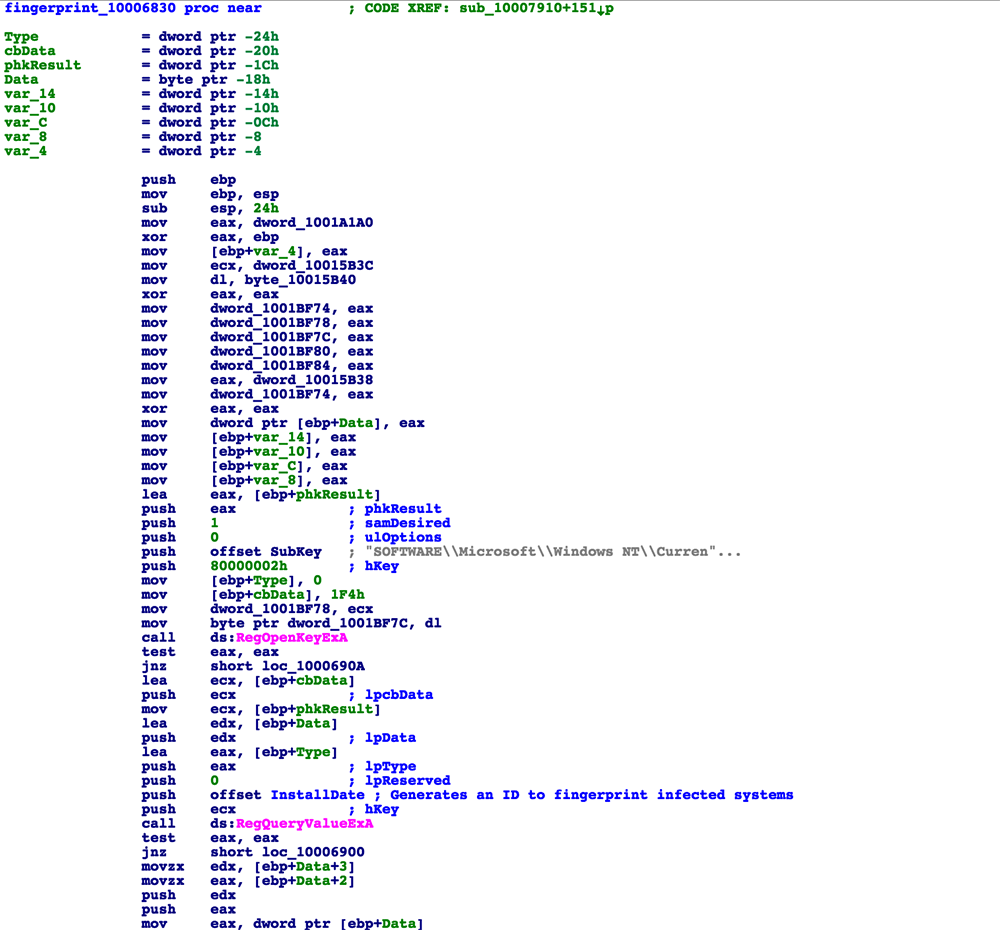Click the 'mov ebp, esp' instruction

[x=210, y=194]
